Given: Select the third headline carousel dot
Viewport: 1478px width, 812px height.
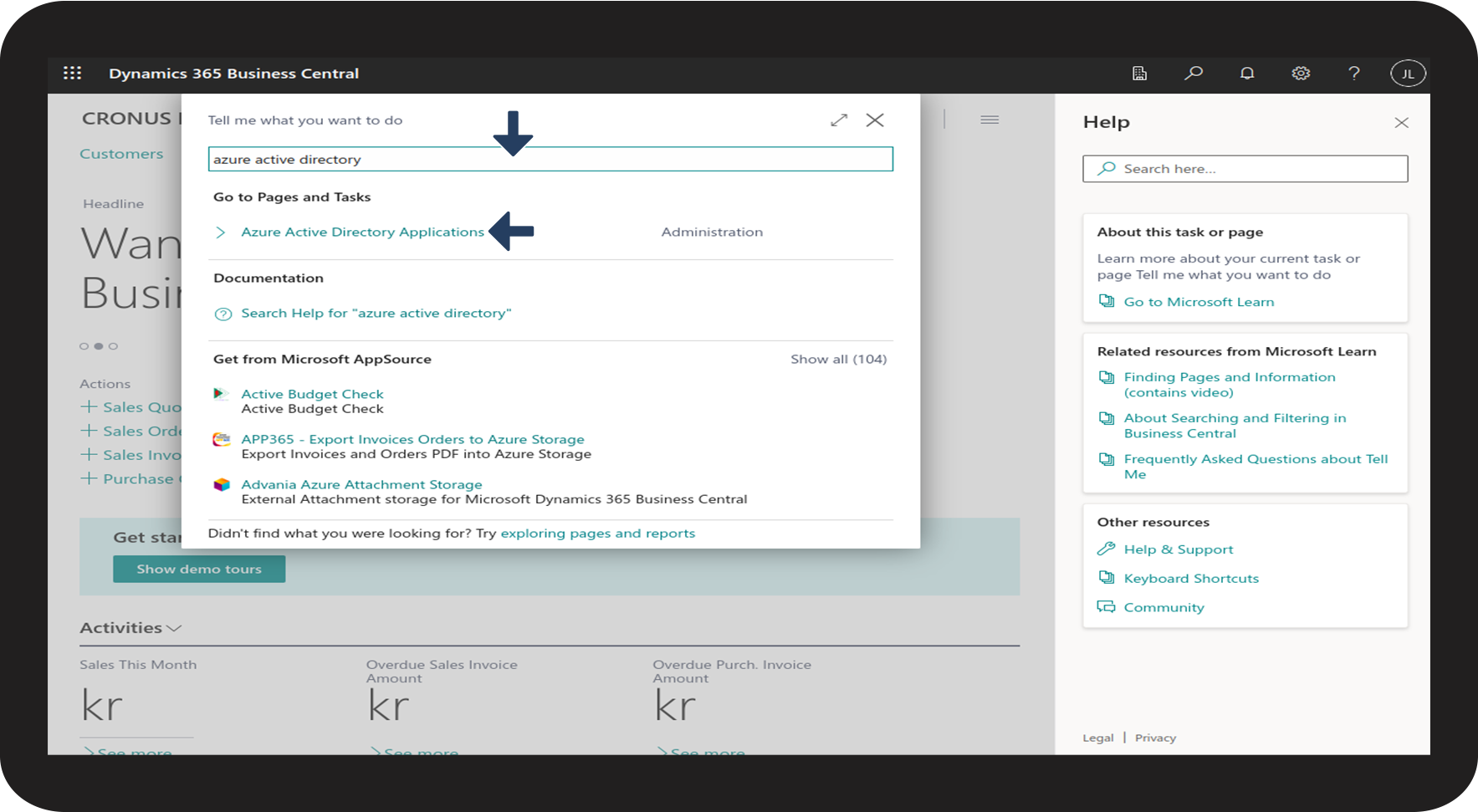Looking at the screenshot, I should [114, 346].
